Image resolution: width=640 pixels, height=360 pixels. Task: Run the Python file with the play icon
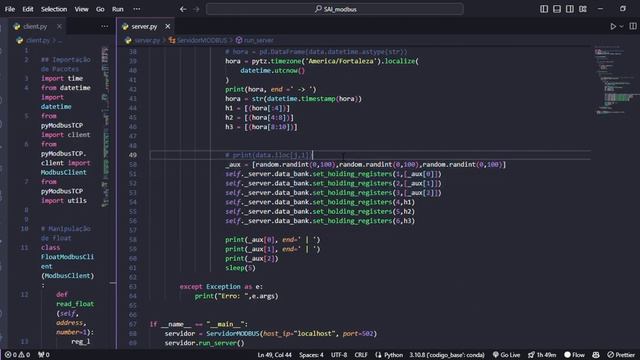coord(613,27)
